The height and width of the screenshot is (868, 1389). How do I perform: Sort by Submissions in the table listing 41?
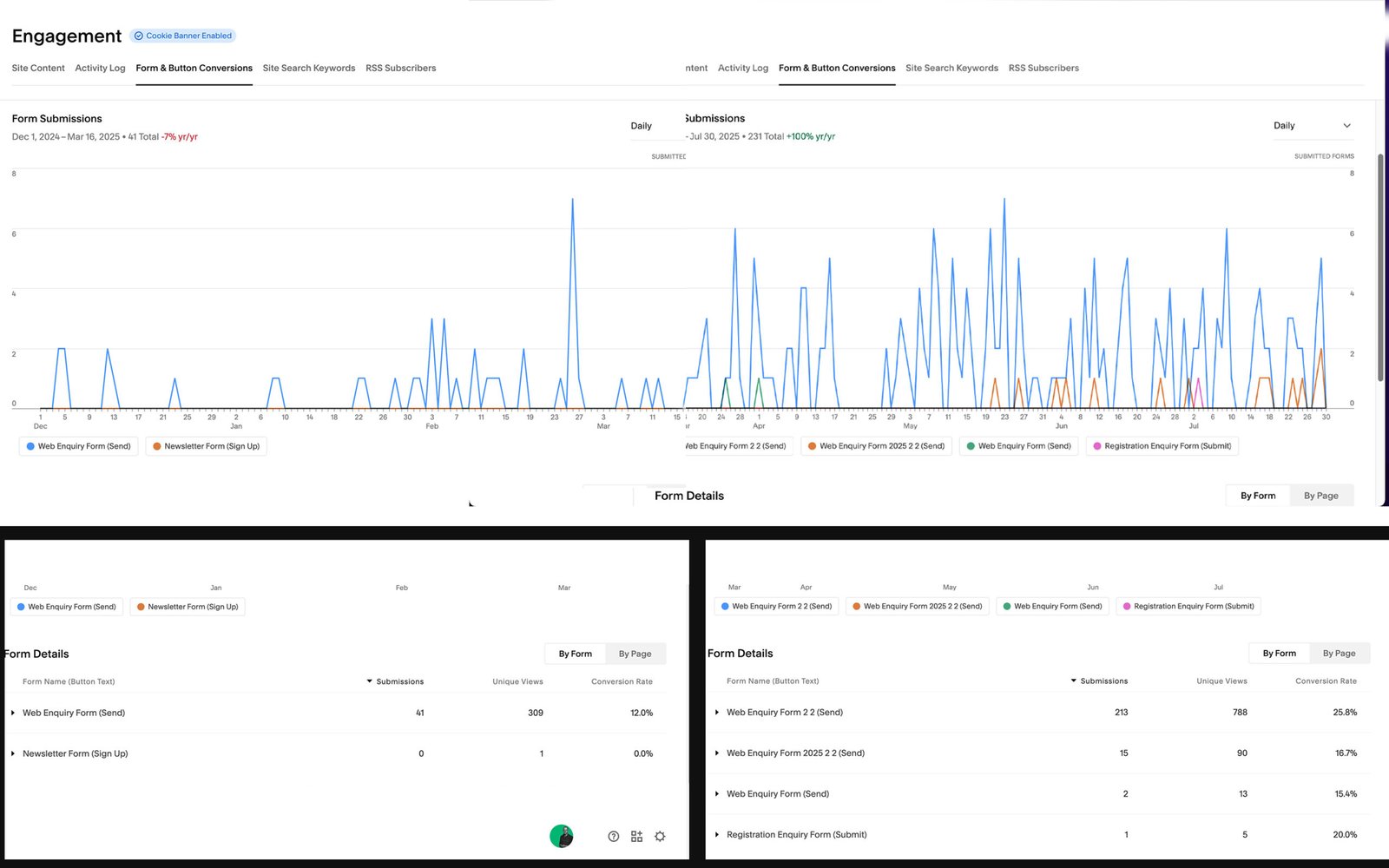click(x=395, y=681)
